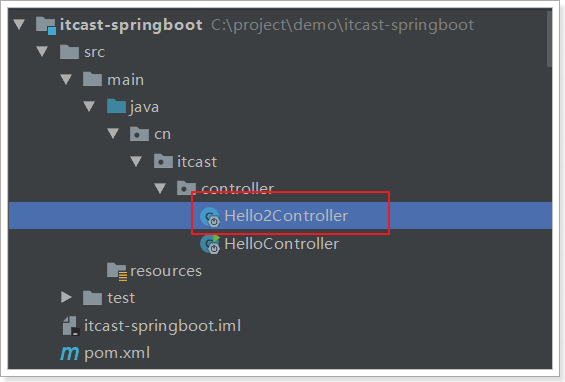Click the resources folder icon
565x382 pixels.
[x=117, y=271]
